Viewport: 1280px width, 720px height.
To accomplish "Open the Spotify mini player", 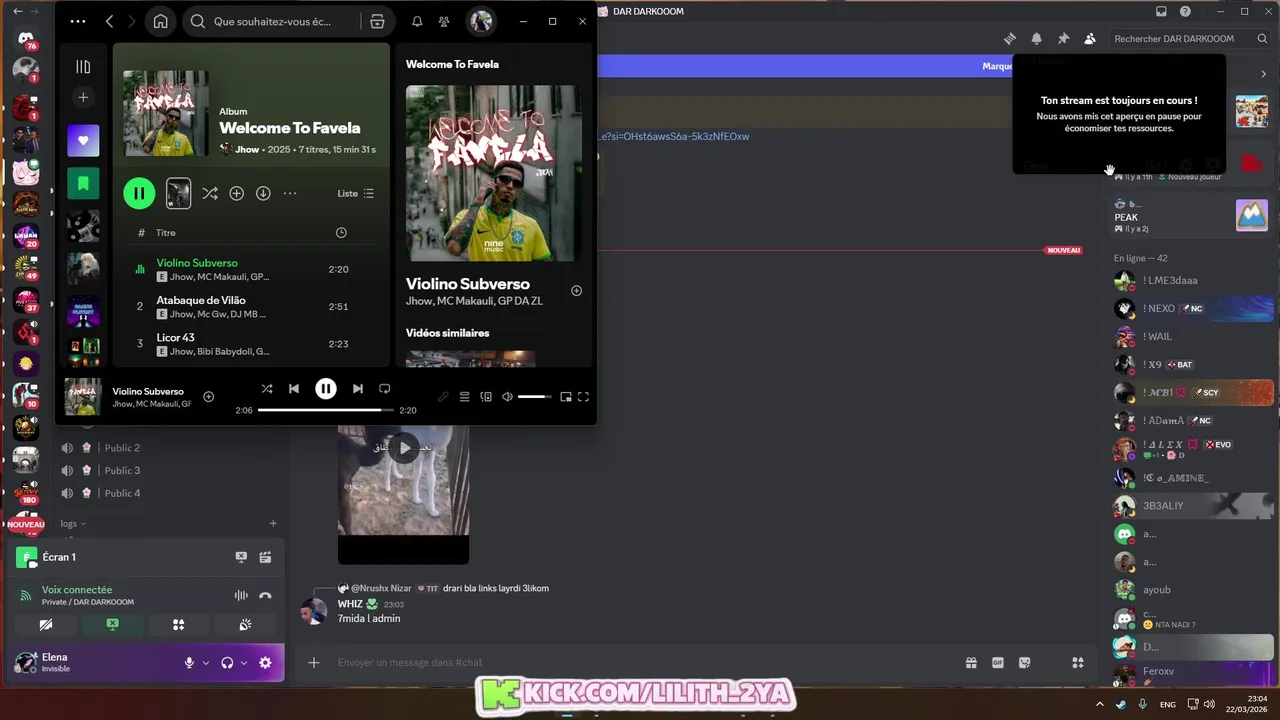I will [566, 397].
